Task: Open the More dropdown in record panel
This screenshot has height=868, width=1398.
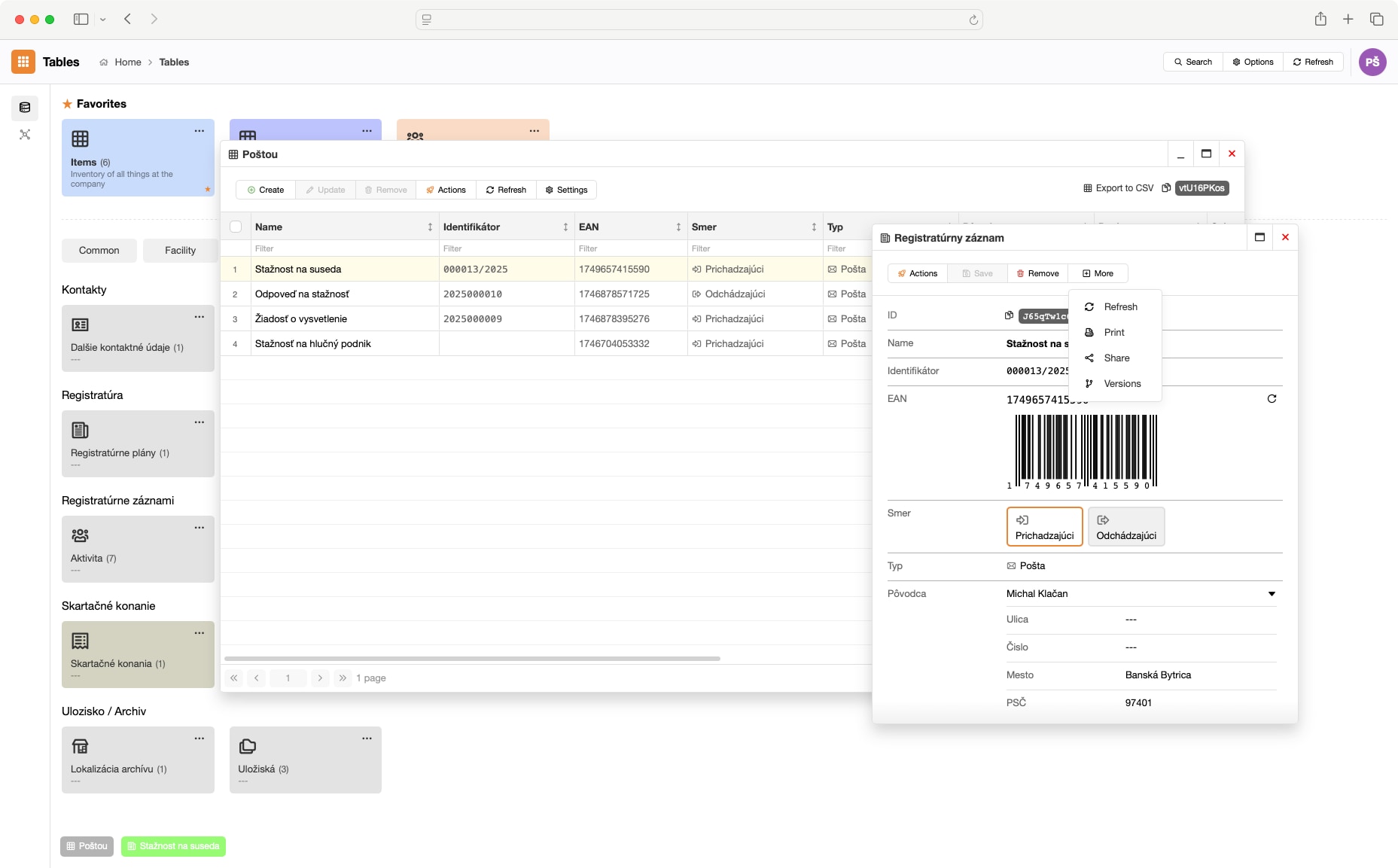Action: coord(1098,273)
